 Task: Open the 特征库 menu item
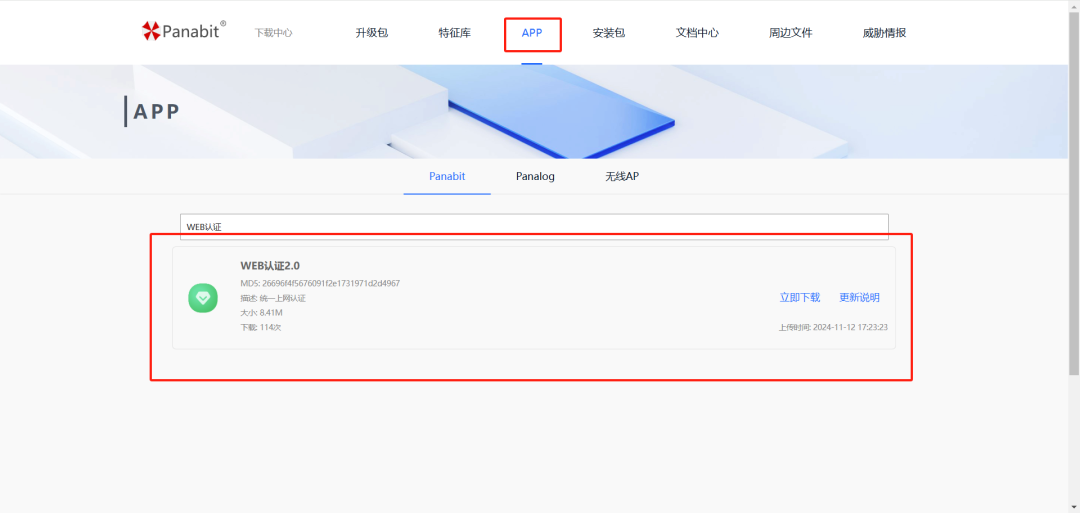455,32
